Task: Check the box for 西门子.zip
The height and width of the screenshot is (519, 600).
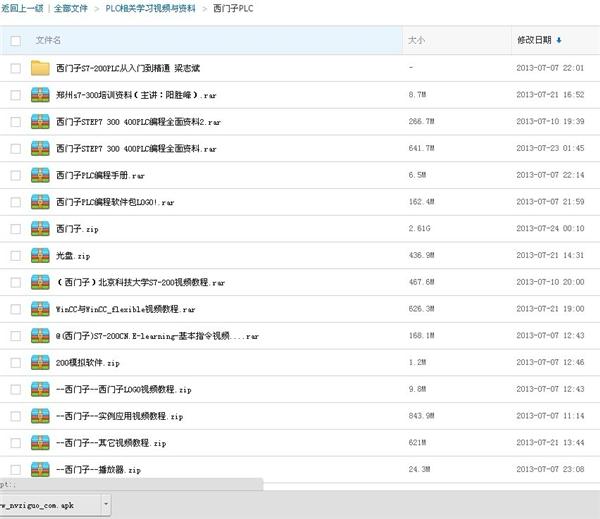Action: point(16,229)
